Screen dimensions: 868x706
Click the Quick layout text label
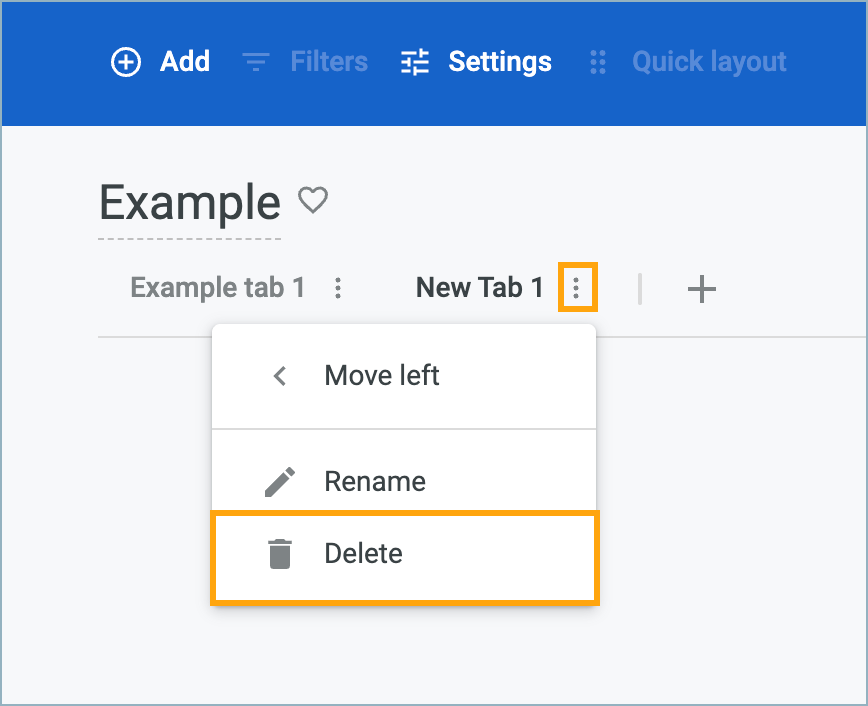click(x=709, y=62)
